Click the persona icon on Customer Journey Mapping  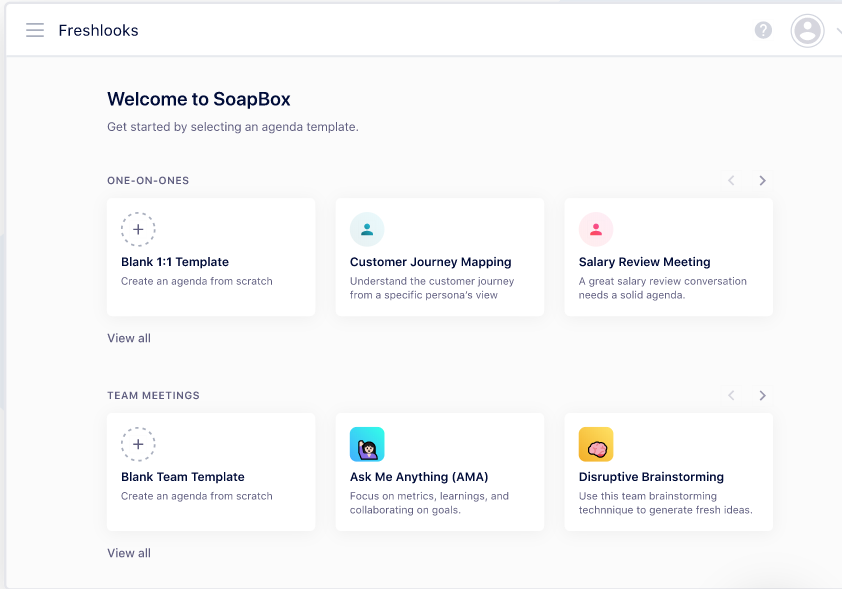(367, 229)
